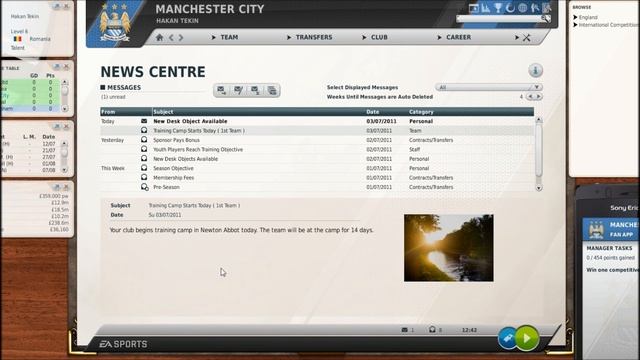The image size is (640, 360).
Task: Navigate back with left arrow
Action: (x=171, y=38)
